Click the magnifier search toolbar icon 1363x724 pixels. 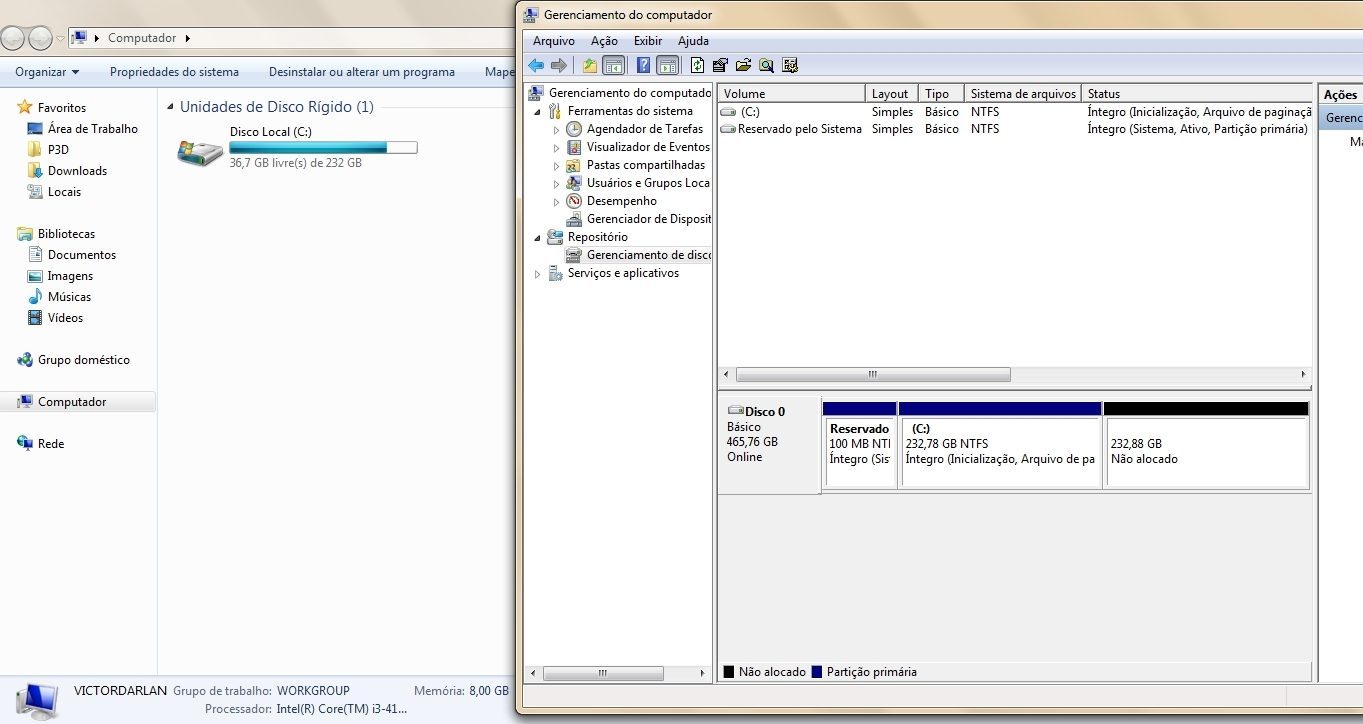tap(766, 66)
